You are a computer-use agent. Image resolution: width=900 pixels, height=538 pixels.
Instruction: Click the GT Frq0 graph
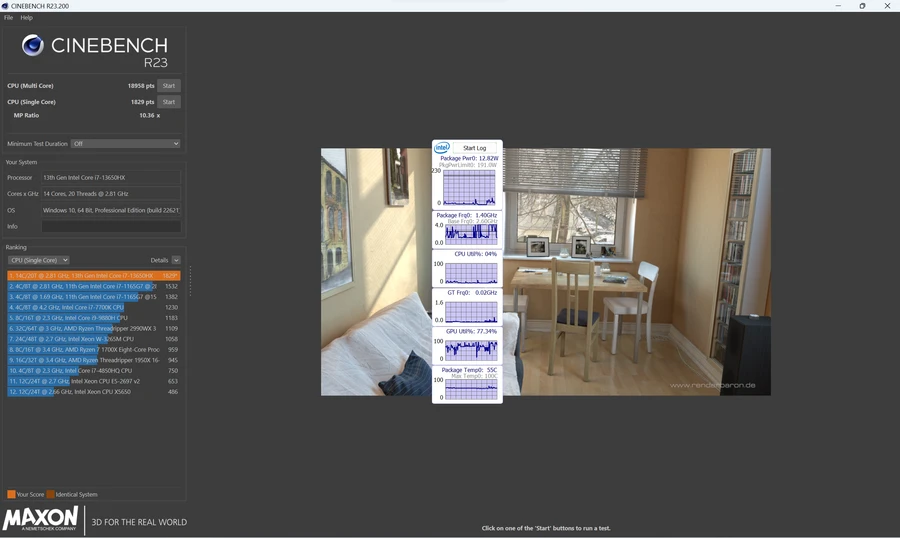[x=471, y=312]
